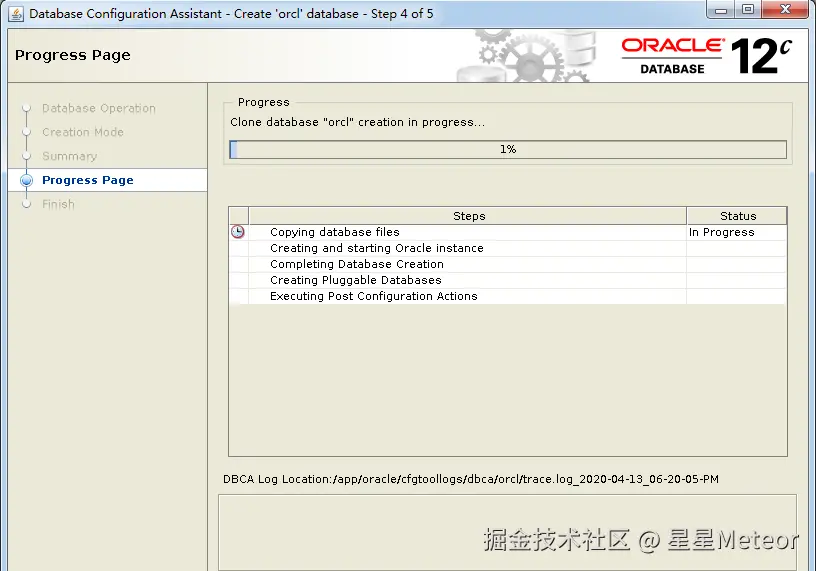Click the DBCA Log Location path text

[470, 479]
